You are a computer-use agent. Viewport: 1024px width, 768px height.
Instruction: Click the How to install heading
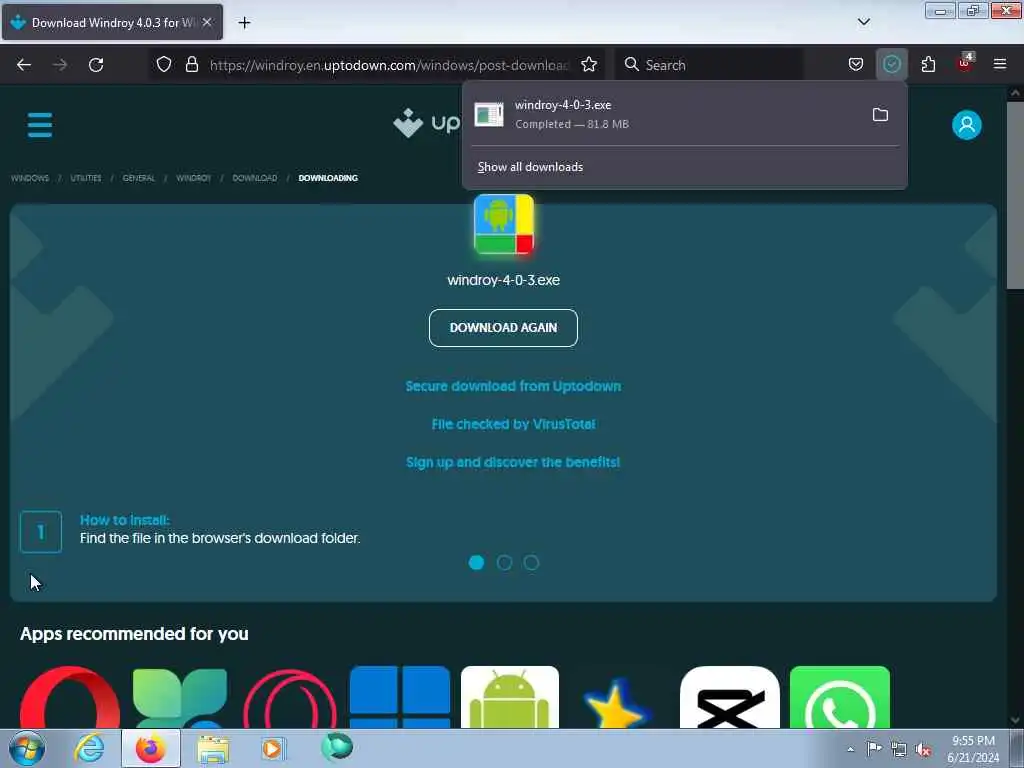(125, 520)
